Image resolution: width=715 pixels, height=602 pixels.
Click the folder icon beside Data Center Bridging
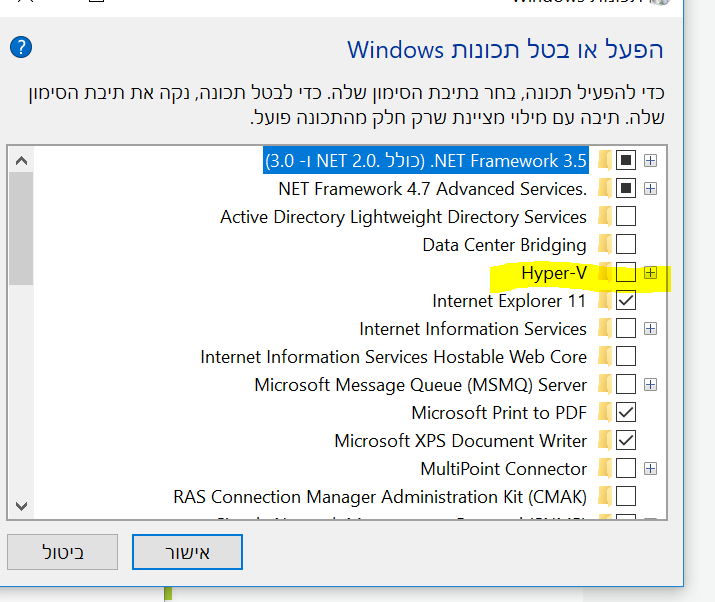(x=604, y=245)
